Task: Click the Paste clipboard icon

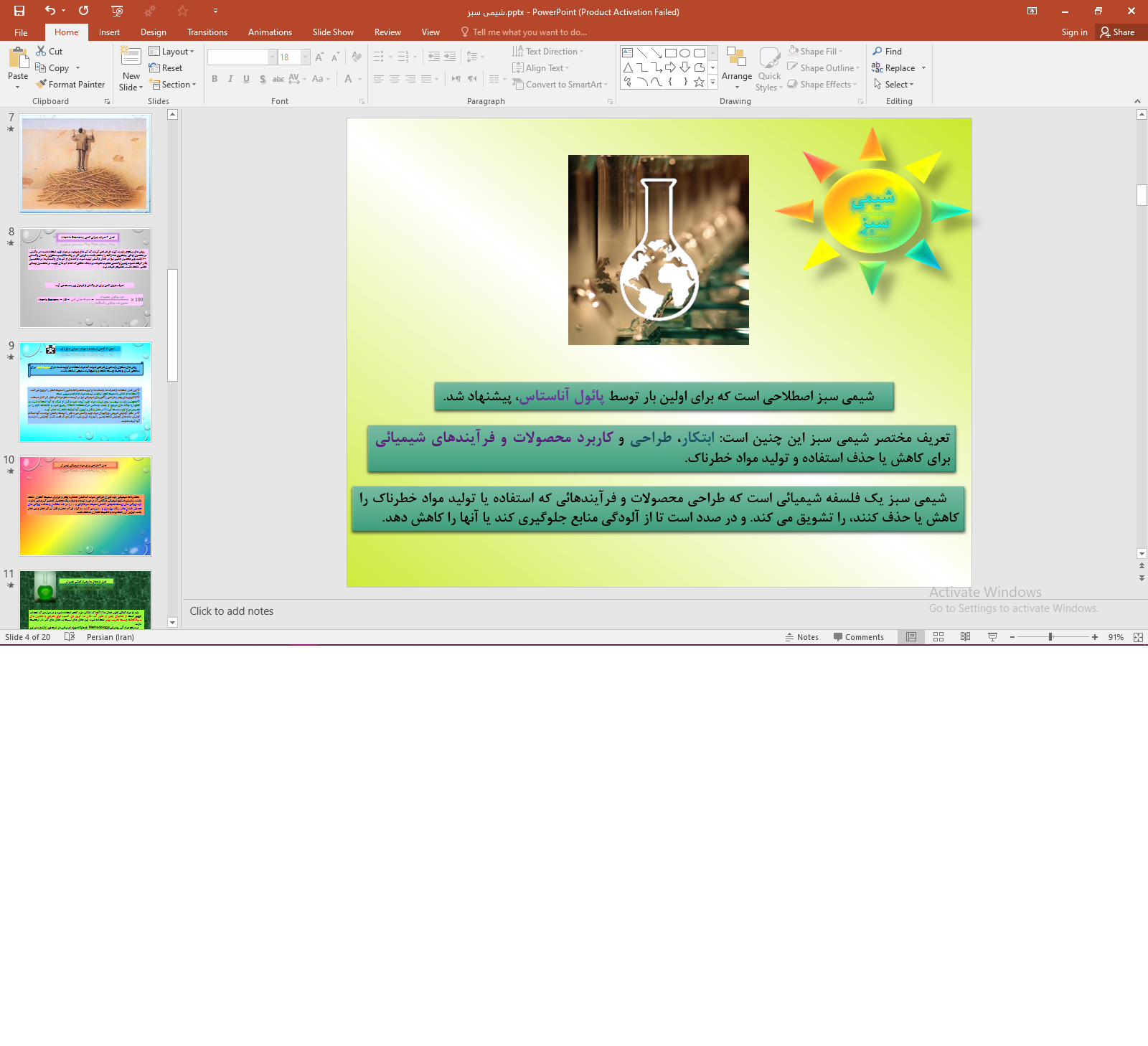Action: [18, 59]
